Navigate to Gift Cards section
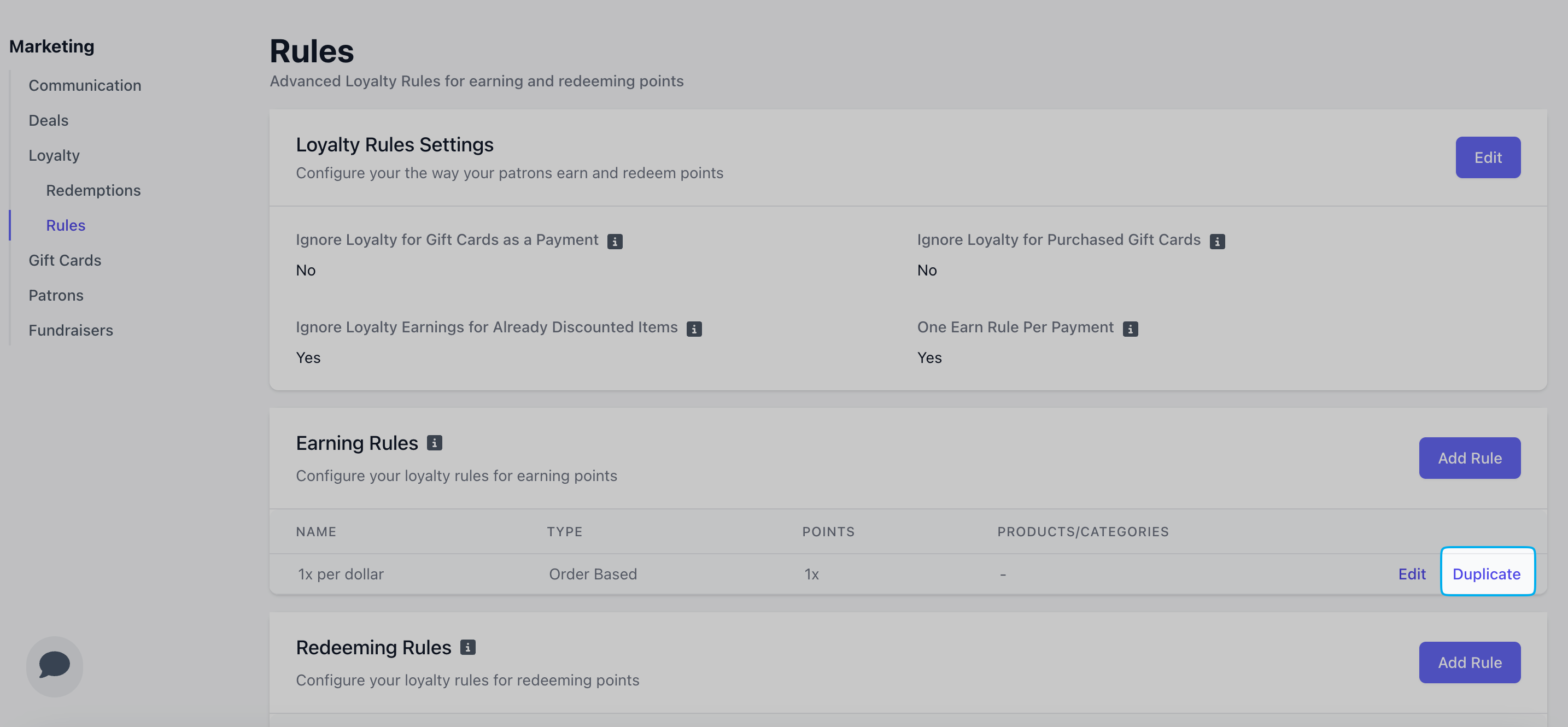The image size is (1568, 727). coord(65,260)
